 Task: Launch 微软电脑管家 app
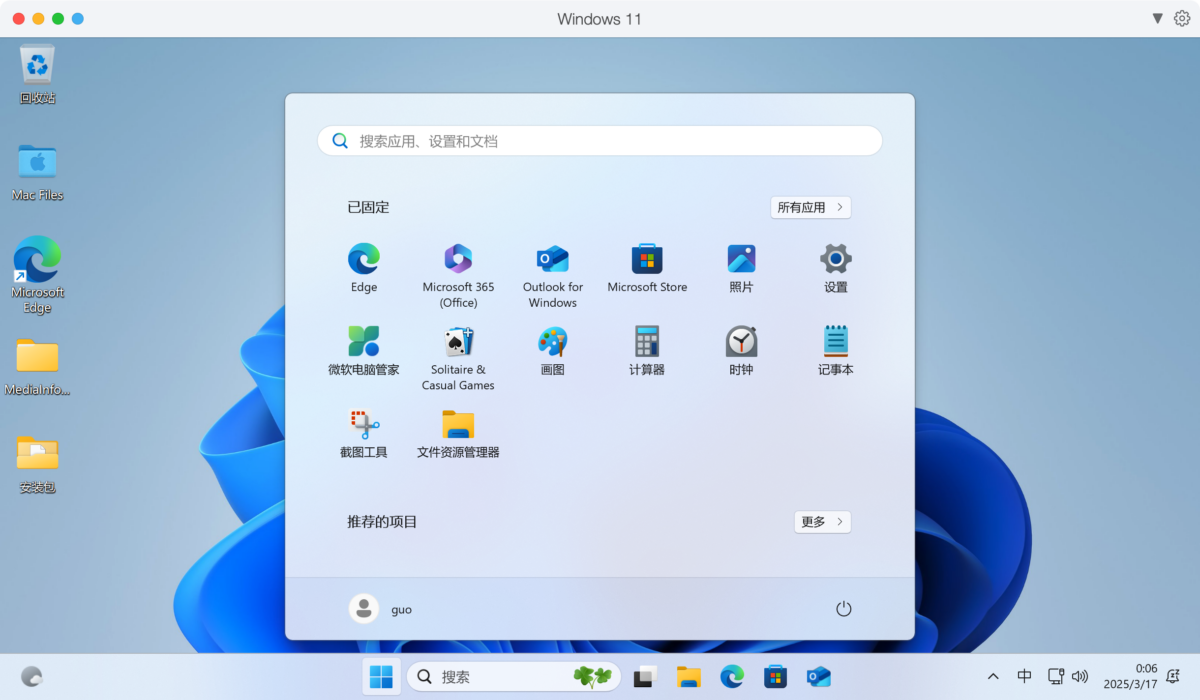pyautogui.click(x=364, y=351)
